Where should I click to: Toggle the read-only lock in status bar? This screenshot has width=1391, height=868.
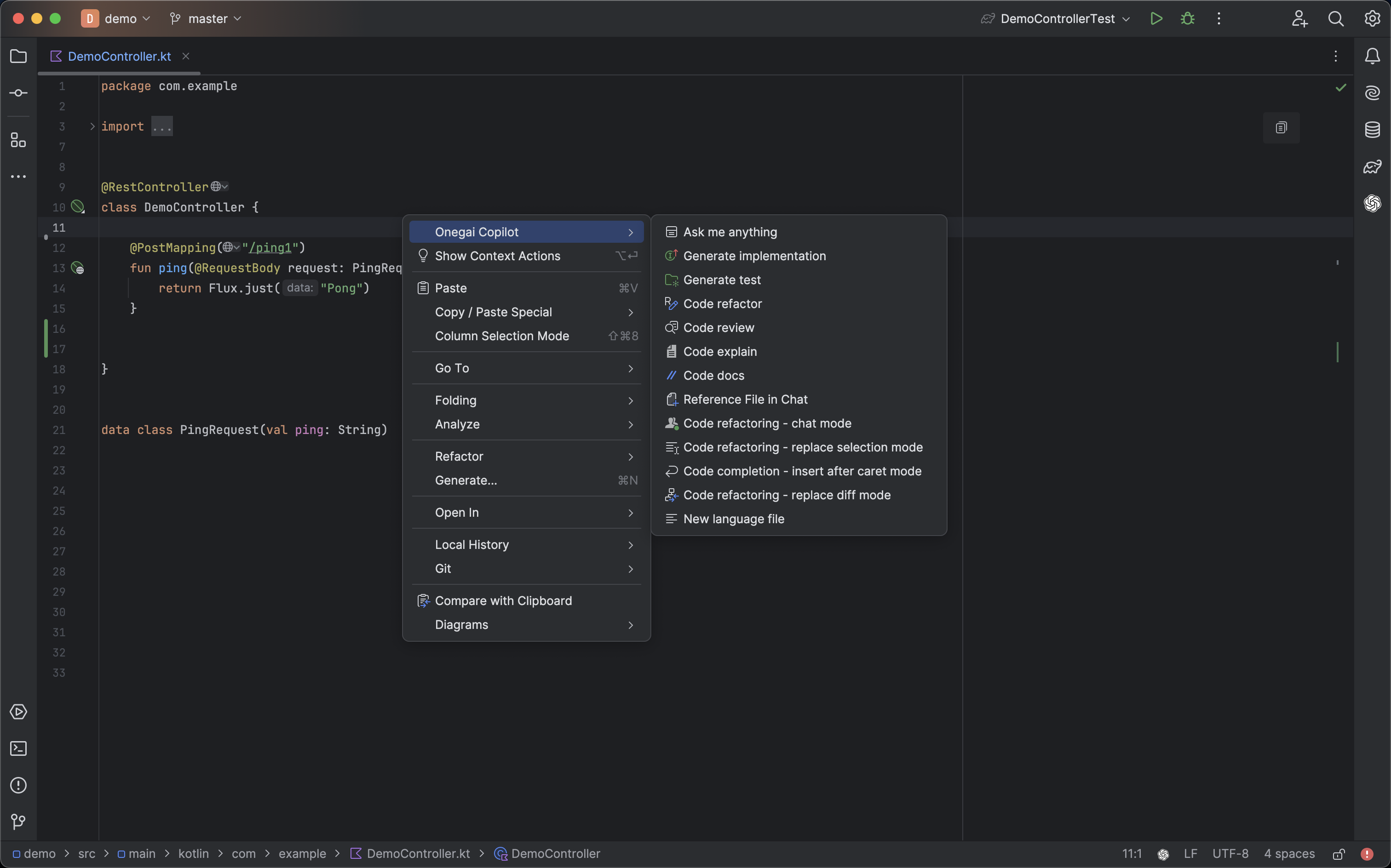coord(1339,854)
